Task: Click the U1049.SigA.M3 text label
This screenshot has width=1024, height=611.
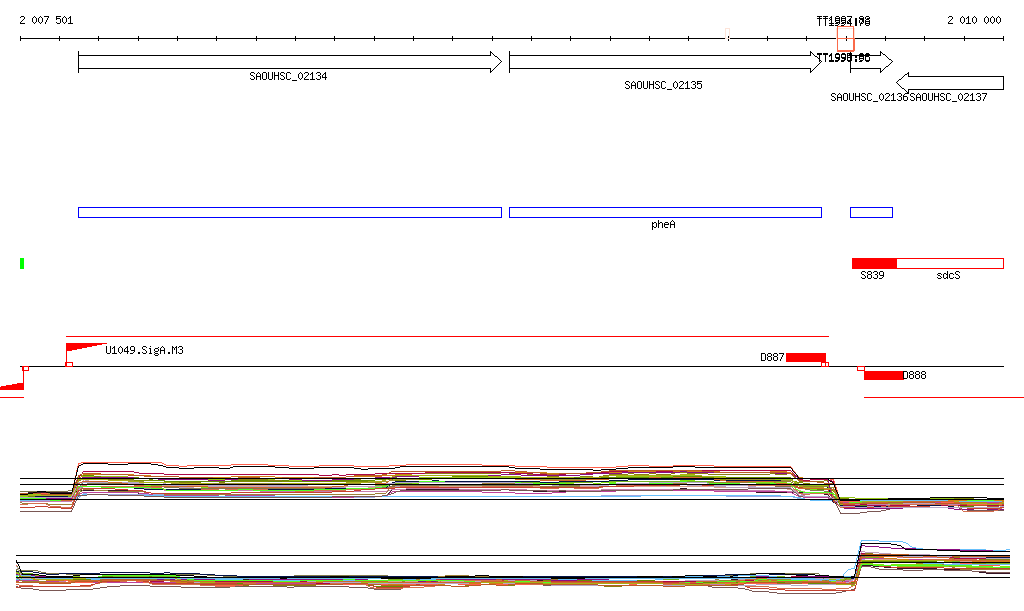Action: [144, 351]
